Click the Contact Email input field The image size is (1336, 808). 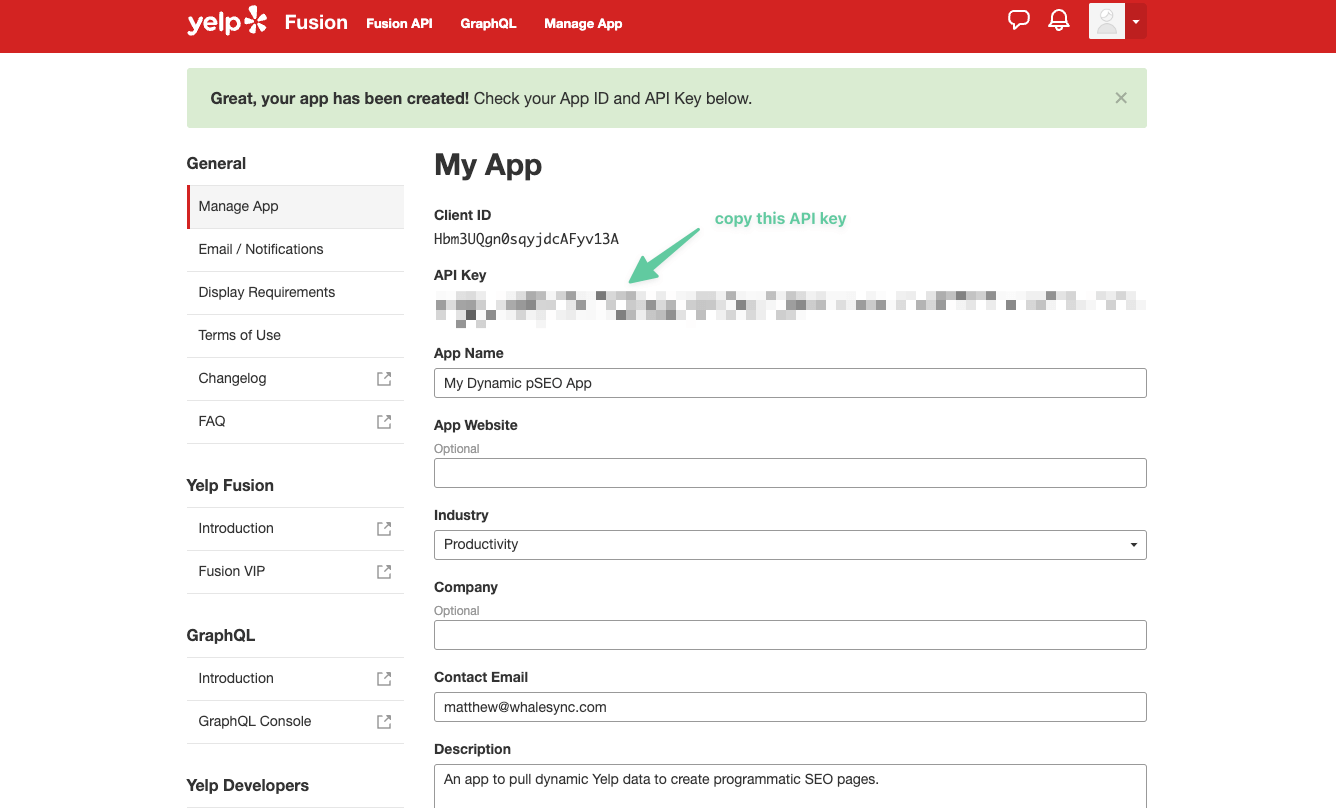[790, 707]
